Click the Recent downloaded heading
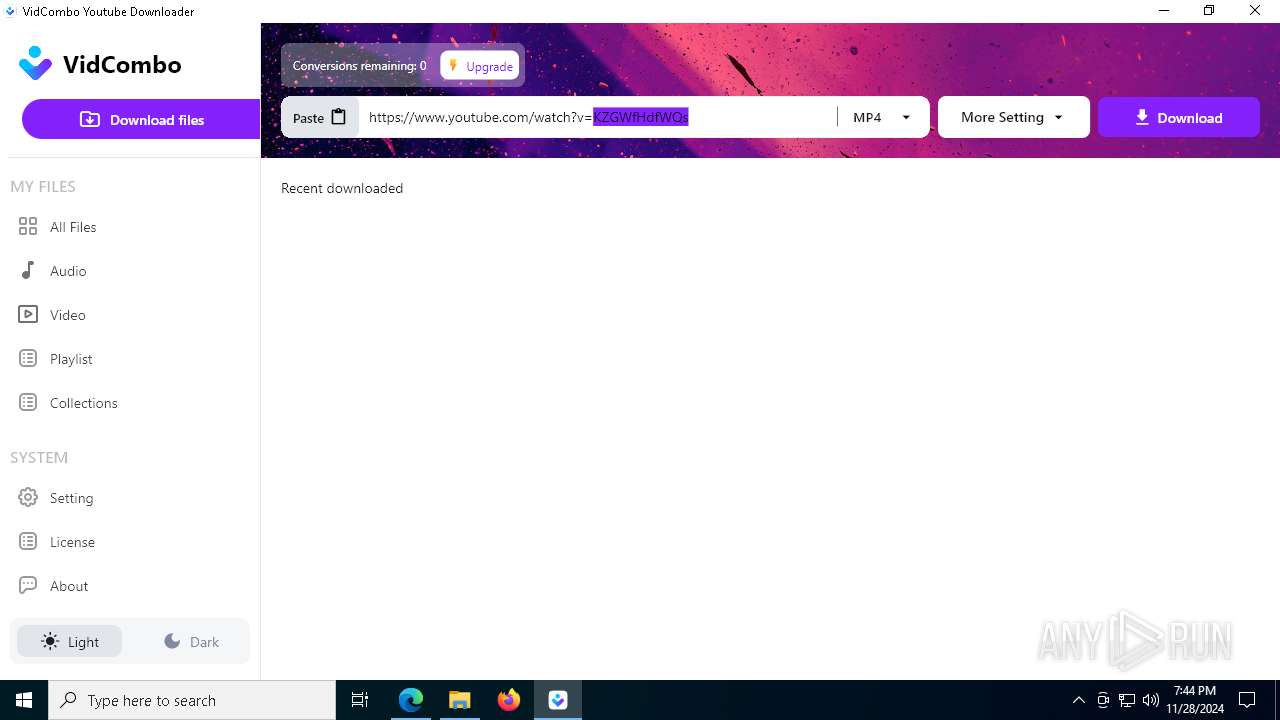1280x720 pixels. [x=342, y=188]
